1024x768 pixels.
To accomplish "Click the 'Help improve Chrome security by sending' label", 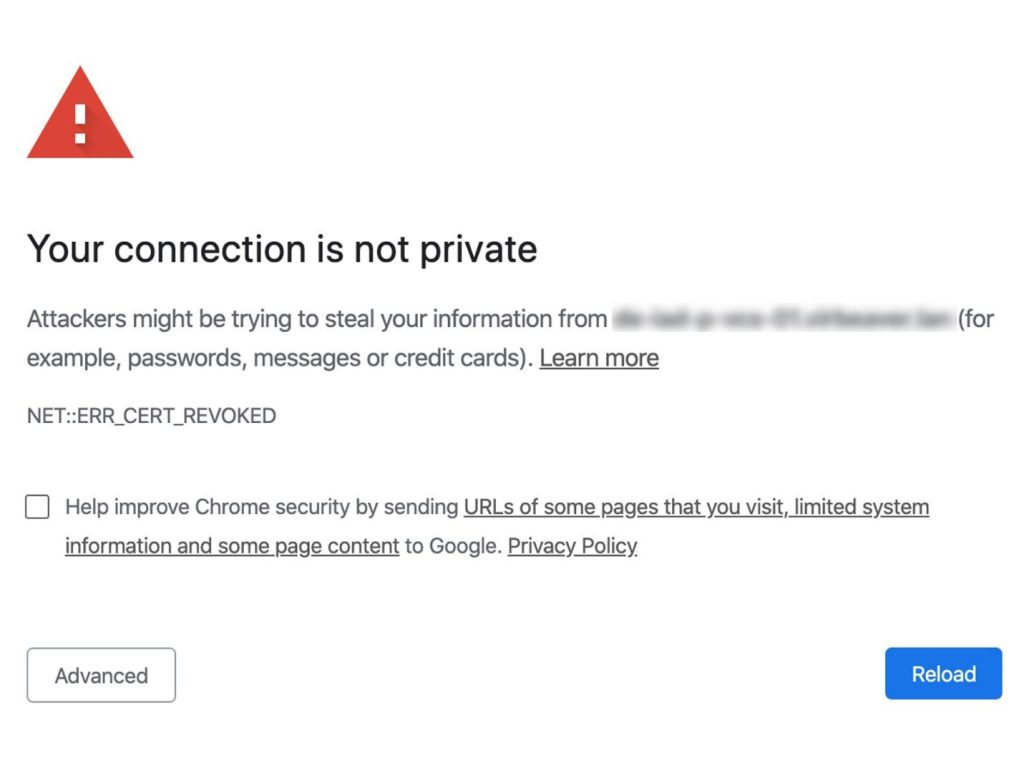I will 262,507.
